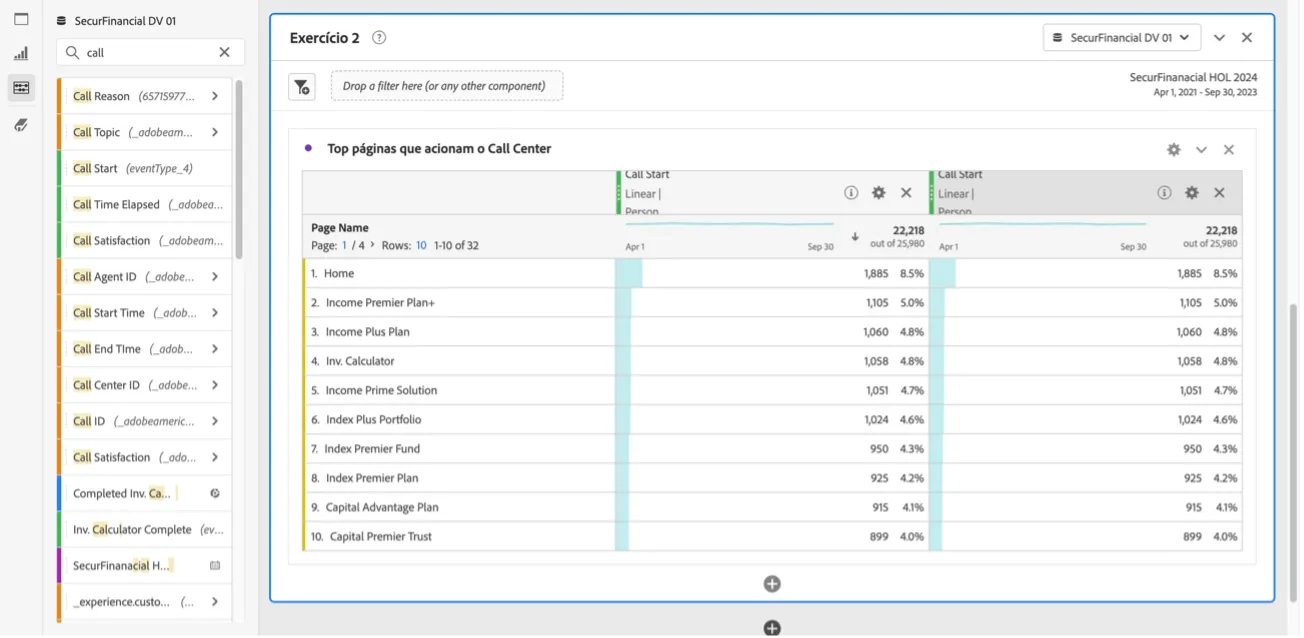The image size is (1304, 638).
Task: Open the Panels icon in left rail
Action: pos(21,19)
